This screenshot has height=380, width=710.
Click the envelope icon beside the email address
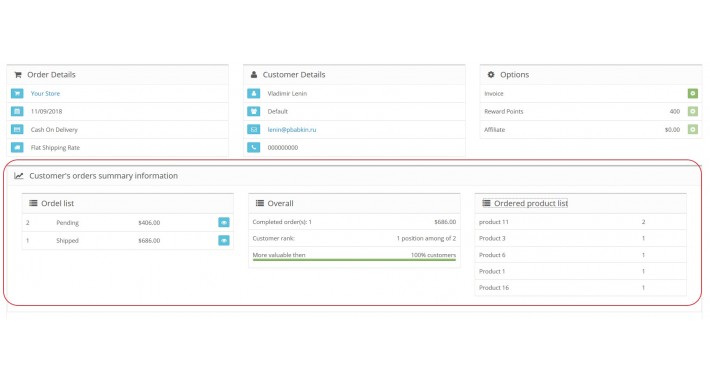254,130
